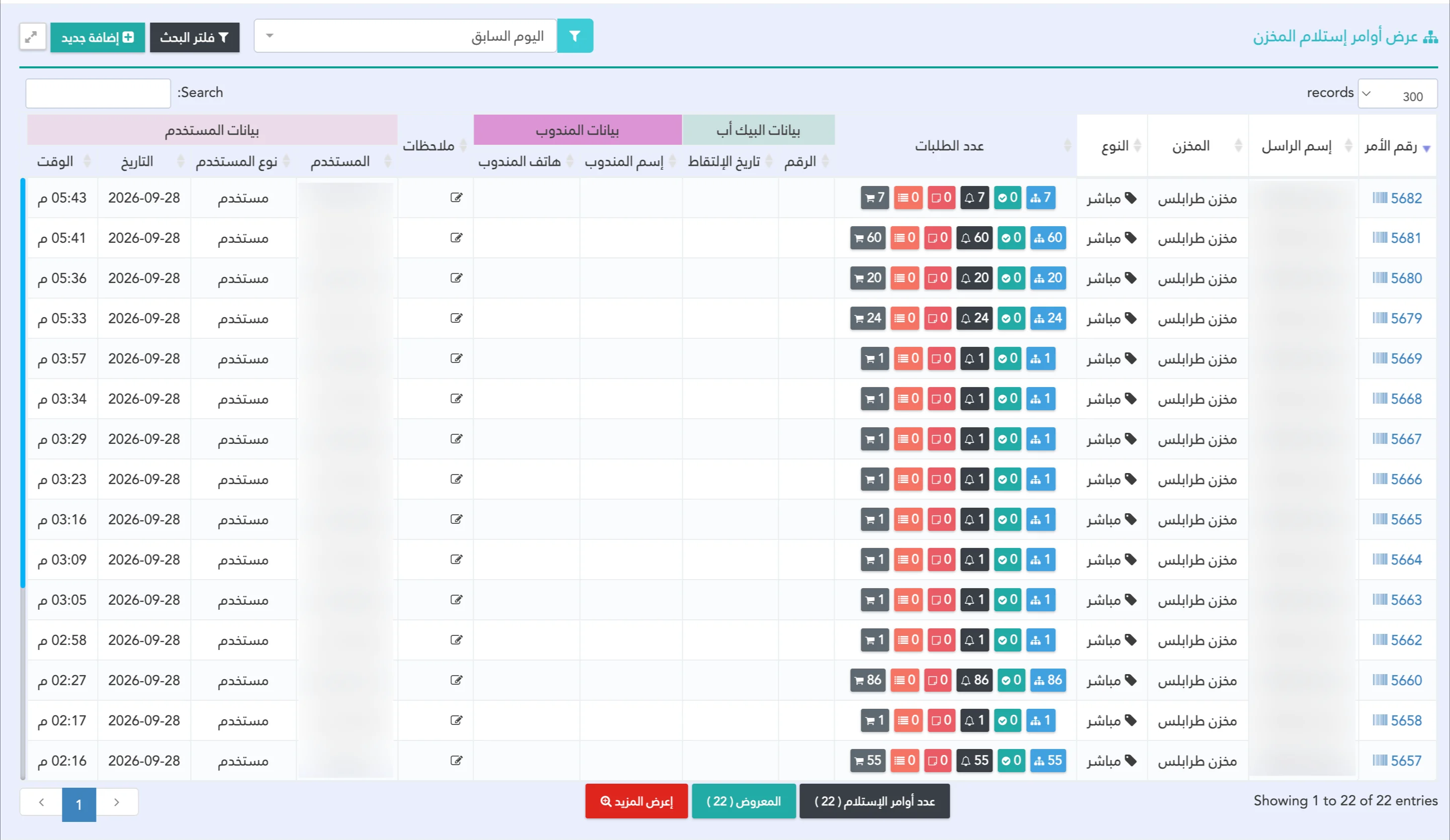
Task: Click the blue badge 60 in row 5681
Action: tap(1048, 238)
